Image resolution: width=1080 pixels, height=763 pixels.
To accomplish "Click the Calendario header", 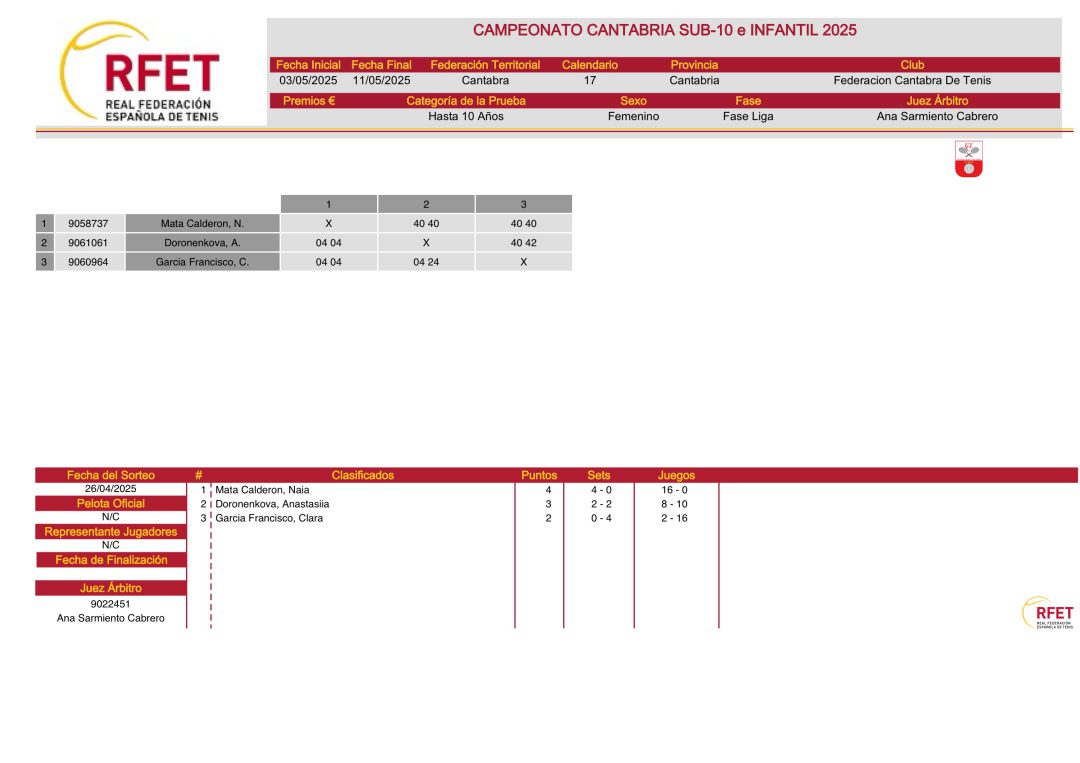I will (590, 65).
